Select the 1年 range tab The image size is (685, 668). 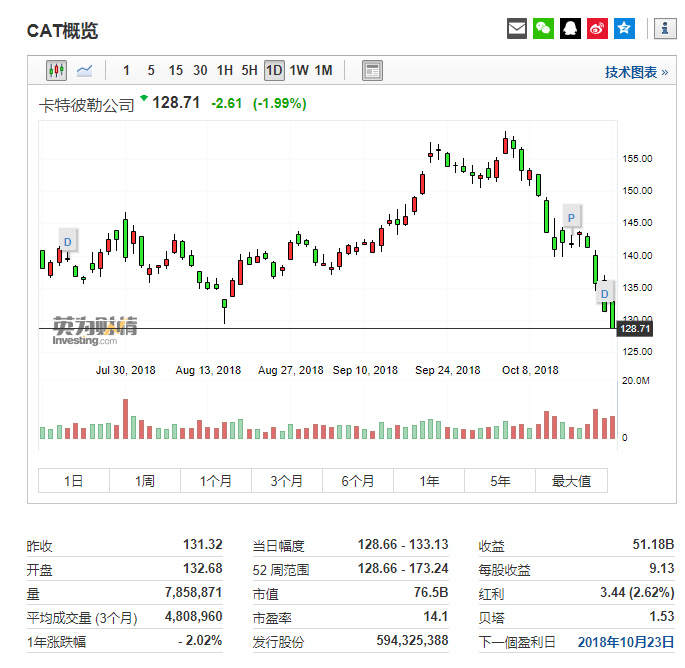(429, 481)
